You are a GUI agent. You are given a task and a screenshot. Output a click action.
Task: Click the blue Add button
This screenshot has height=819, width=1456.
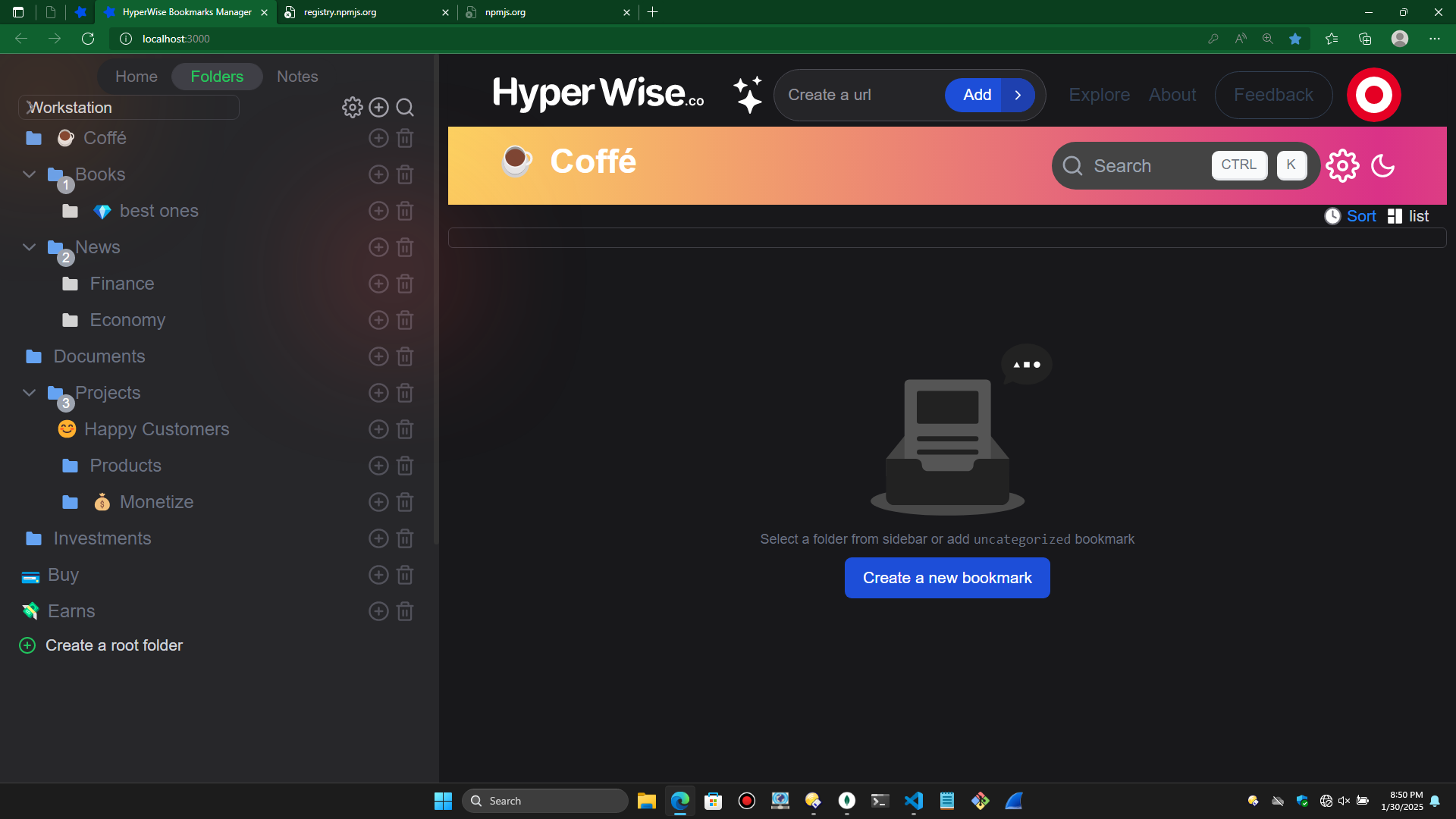[x=977, y=95]
